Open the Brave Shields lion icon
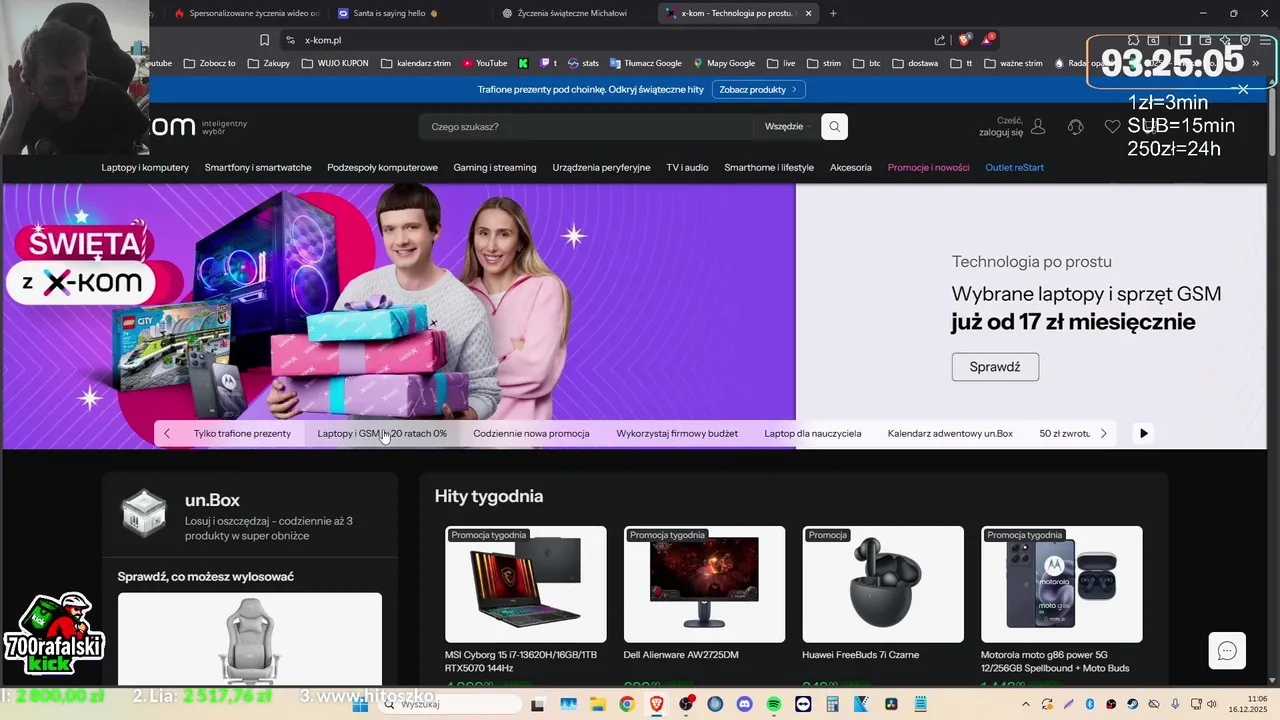1280x720 pixels. pyautogui.click(x=965, y=40)
